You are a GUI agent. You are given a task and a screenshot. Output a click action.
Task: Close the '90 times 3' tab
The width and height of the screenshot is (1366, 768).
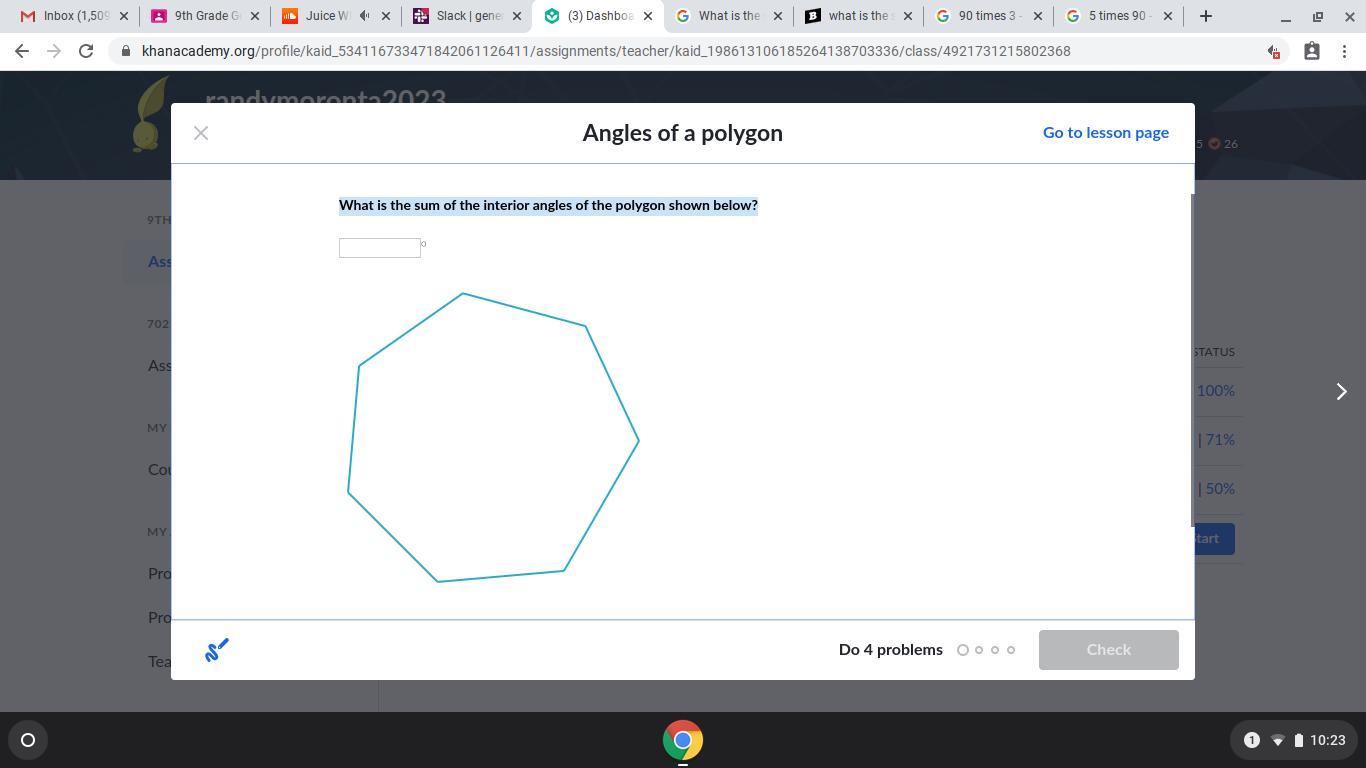click(x=1038, y=16)
